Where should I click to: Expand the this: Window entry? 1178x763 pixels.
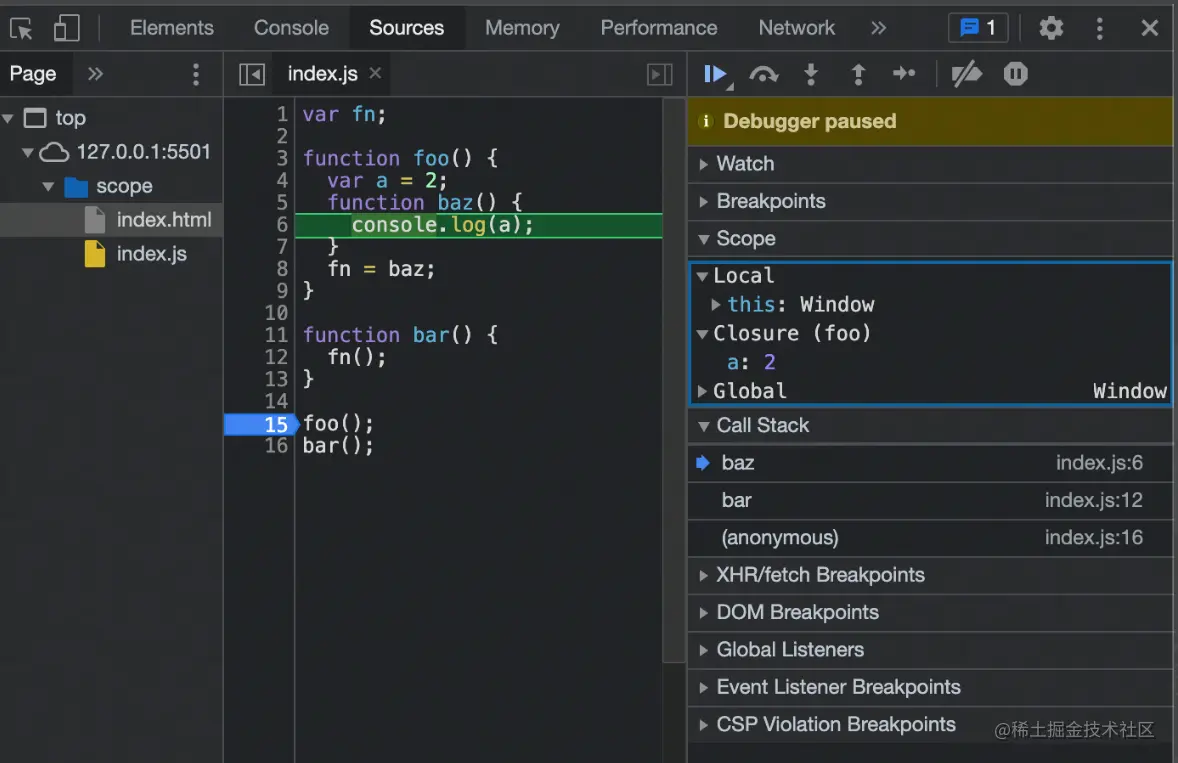click(716, 304)
